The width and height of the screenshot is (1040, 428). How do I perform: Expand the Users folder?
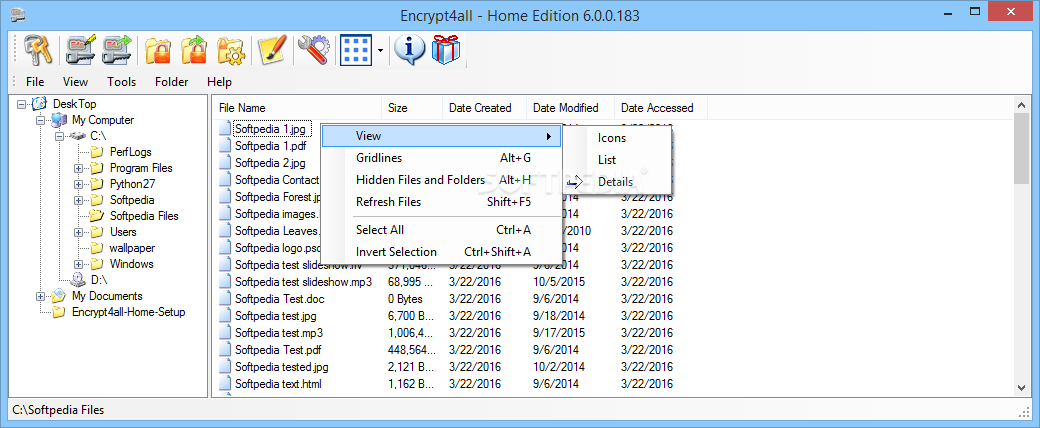point(78,232)
